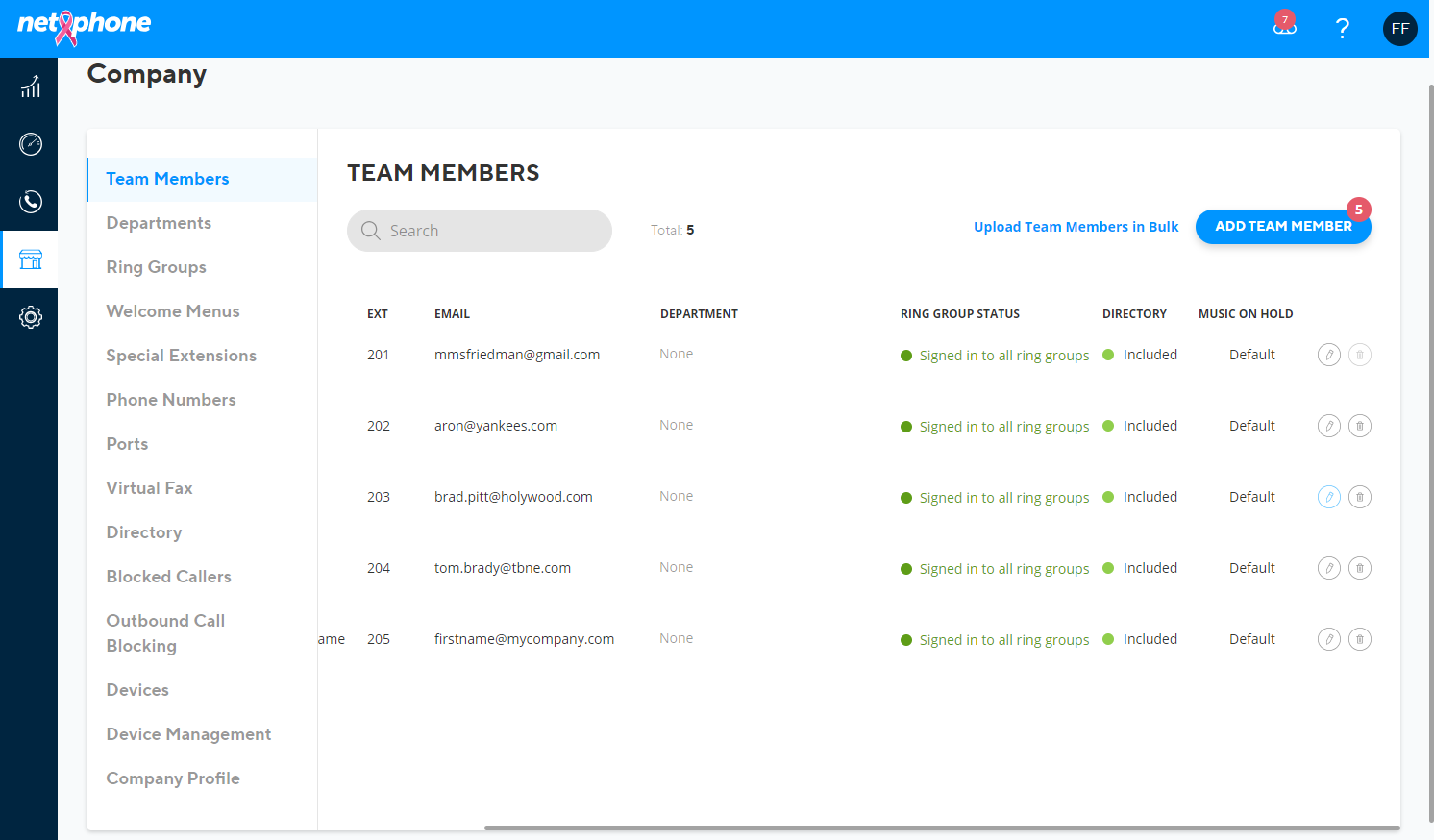This screenshot has height=840, width=1434.
Task: Open notifications icon with badge 7
Action: pyautogui.click(x=1285, y=26)
